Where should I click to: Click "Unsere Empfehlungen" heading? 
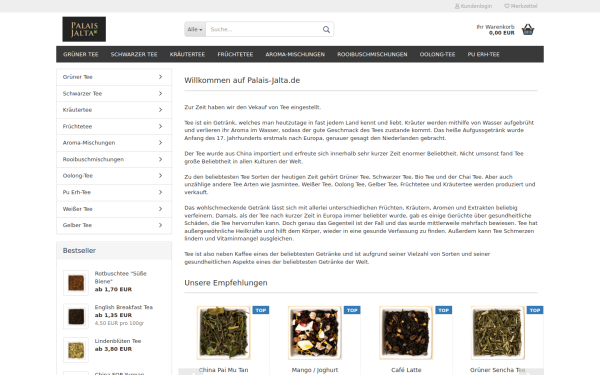[x=226, y=283]
